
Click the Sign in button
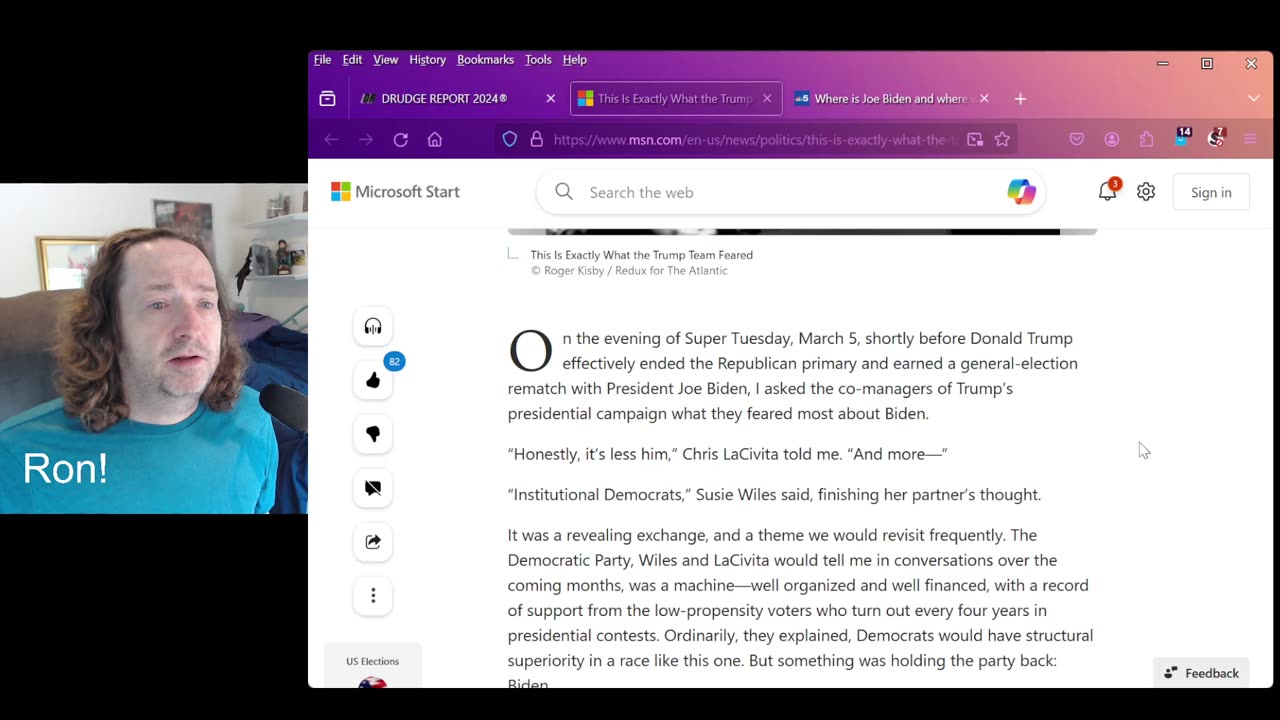coord(1211,192)
